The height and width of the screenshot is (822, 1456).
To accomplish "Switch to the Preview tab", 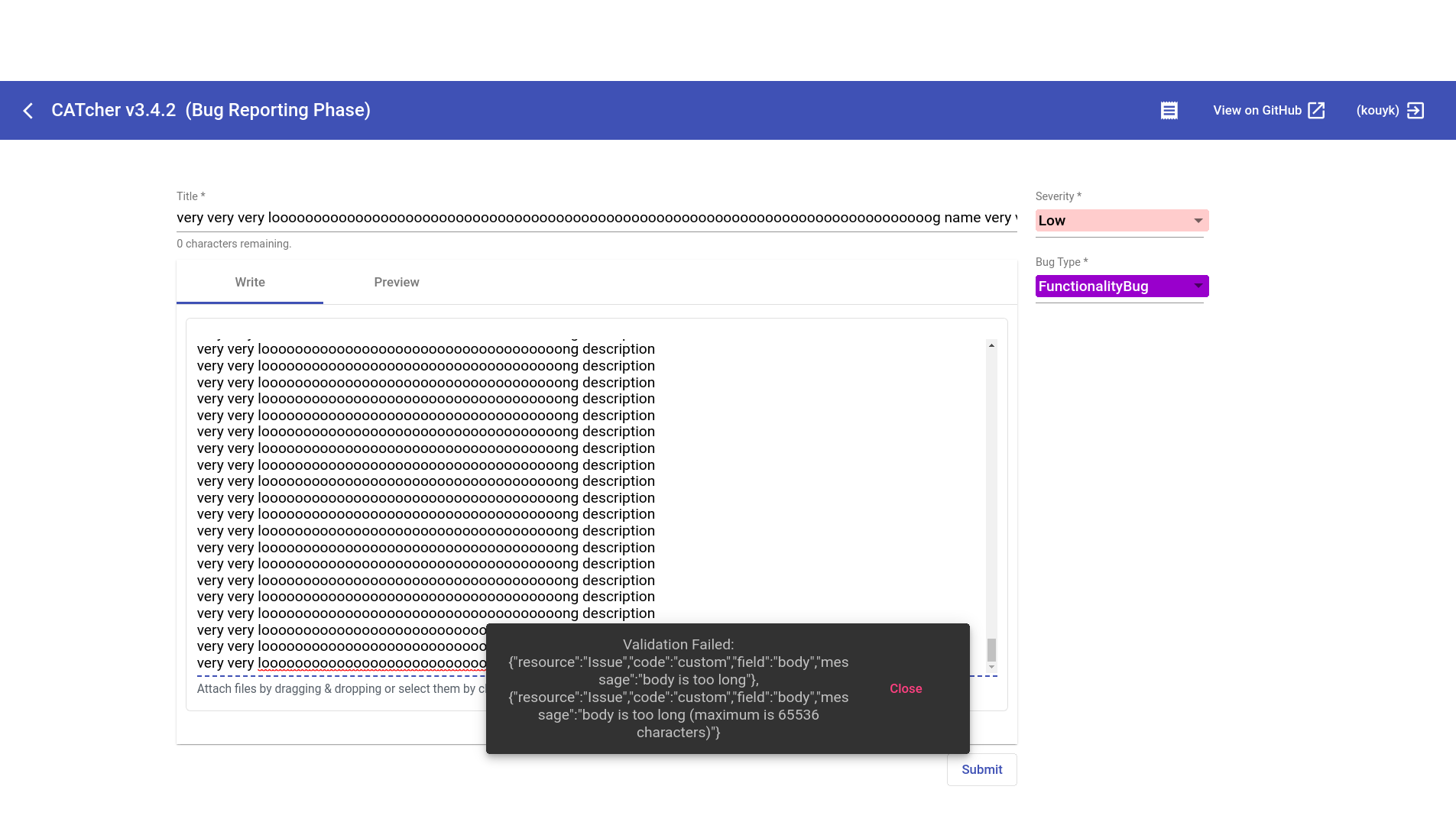I will click(x=397, y=283).
